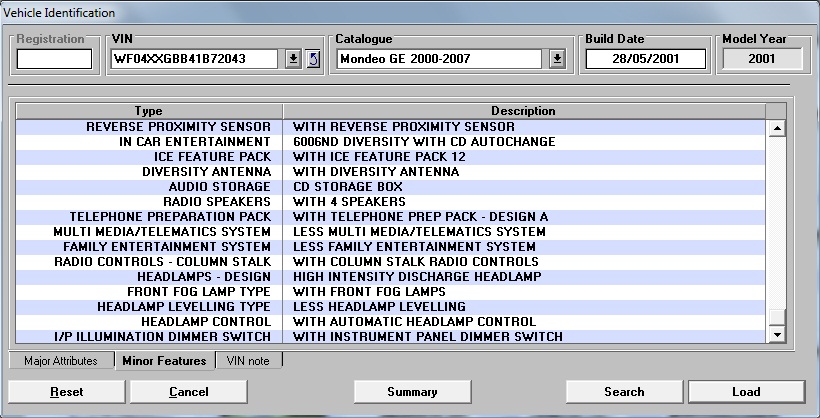Focus the Build Date field
Viewport: 820px width, 418px height.
[645, 59]
